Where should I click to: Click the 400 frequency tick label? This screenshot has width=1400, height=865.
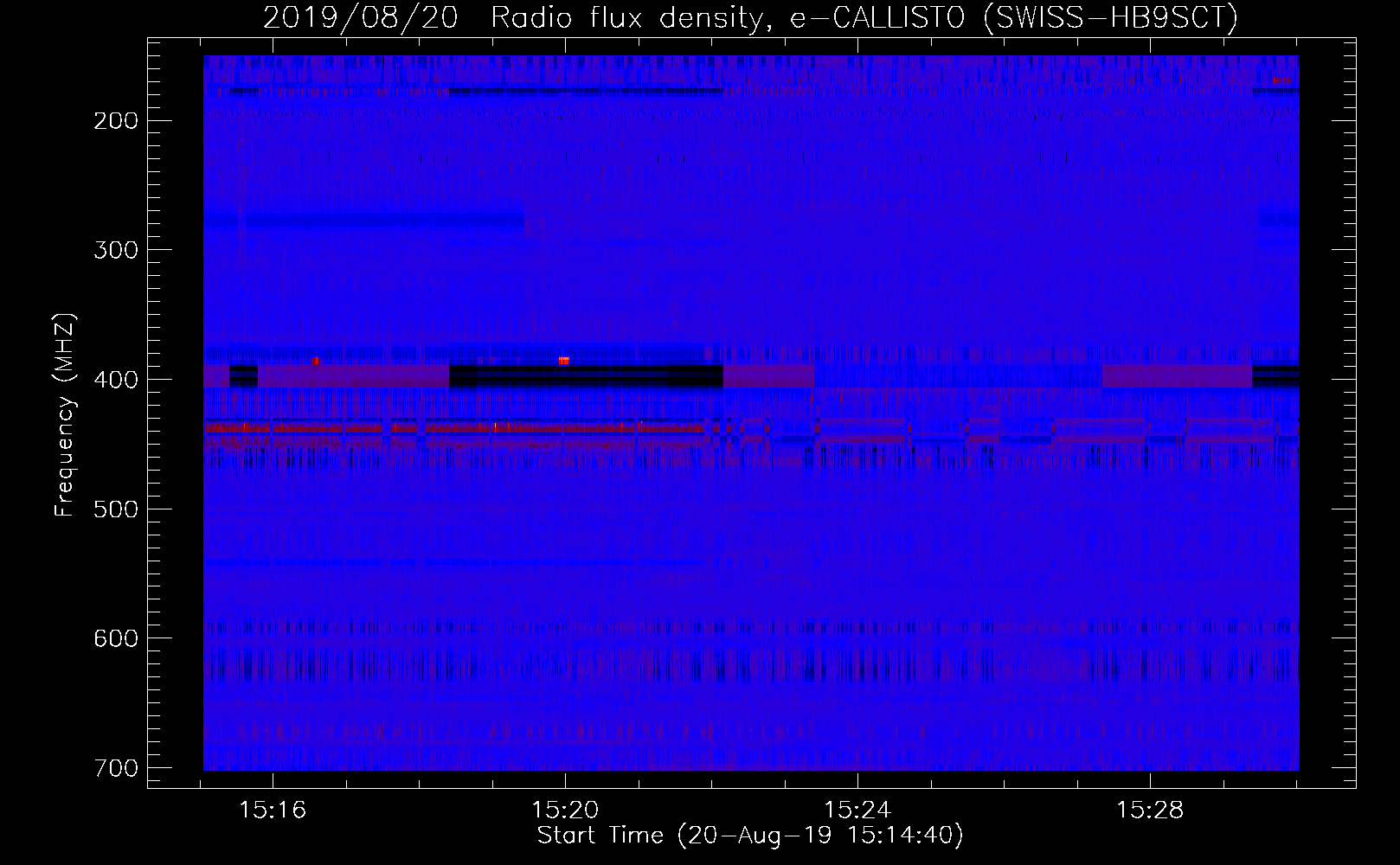click(115, 381)
